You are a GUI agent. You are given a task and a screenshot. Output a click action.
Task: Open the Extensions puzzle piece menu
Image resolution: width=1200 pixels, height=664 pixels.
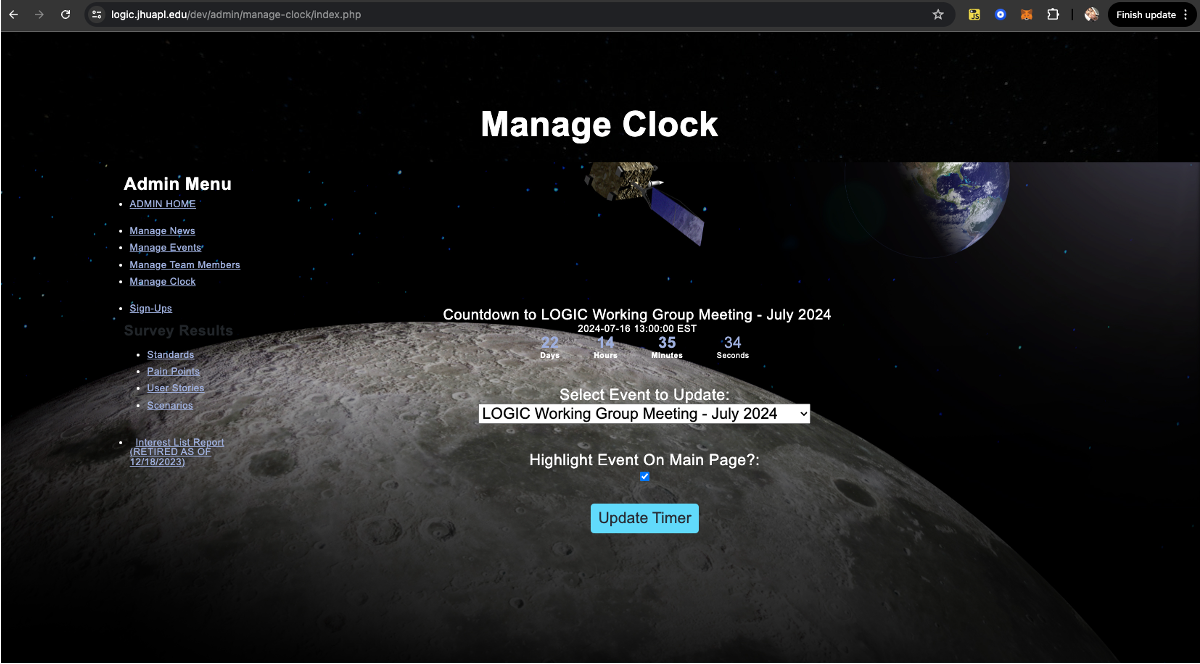1053,15
